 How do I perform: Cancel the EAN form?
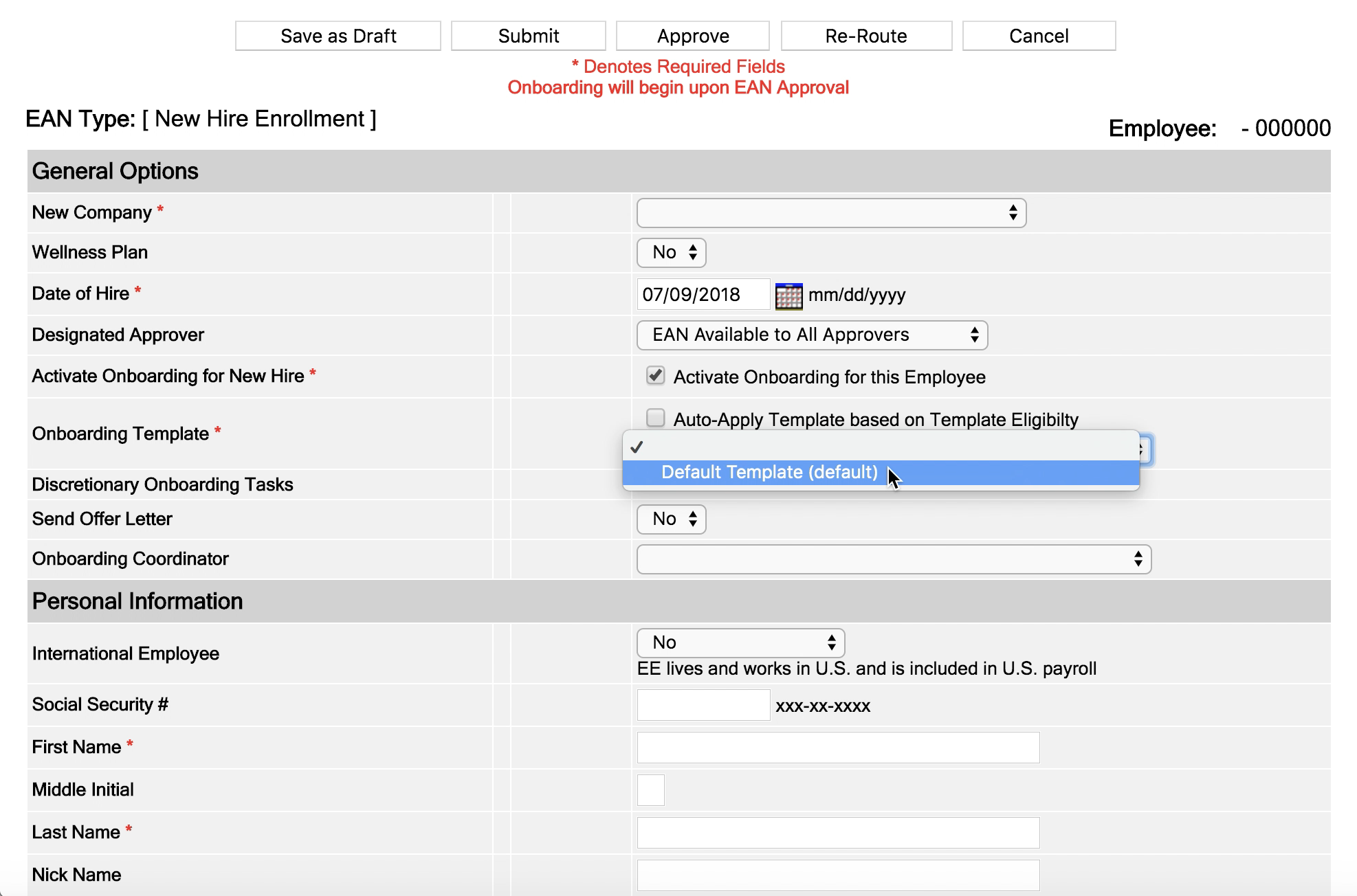click(x=1038, y=36)
